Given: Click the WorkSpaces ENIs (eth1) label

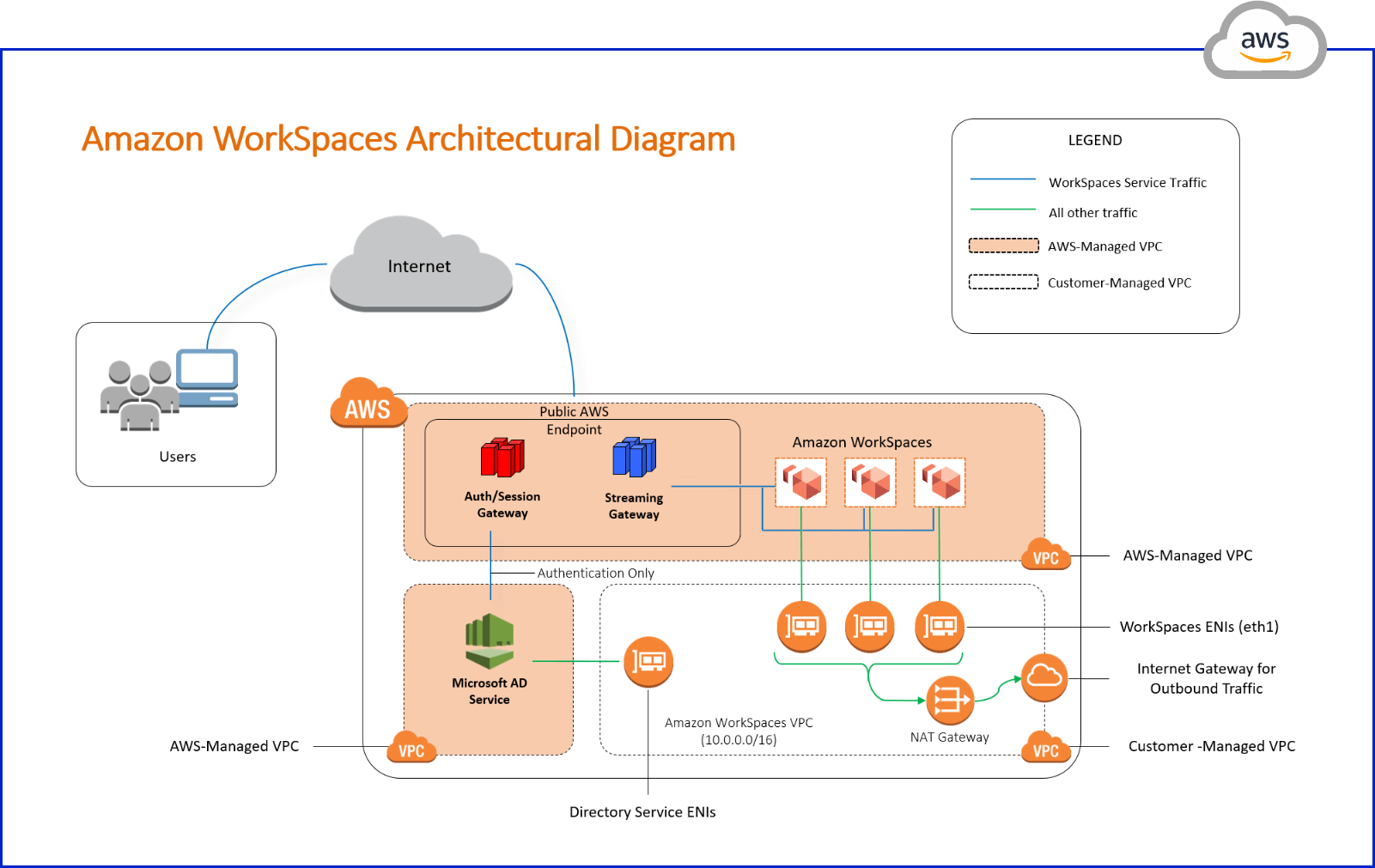Looking at the screenshot, I should pyautogui.click(x=1199, y=627).
